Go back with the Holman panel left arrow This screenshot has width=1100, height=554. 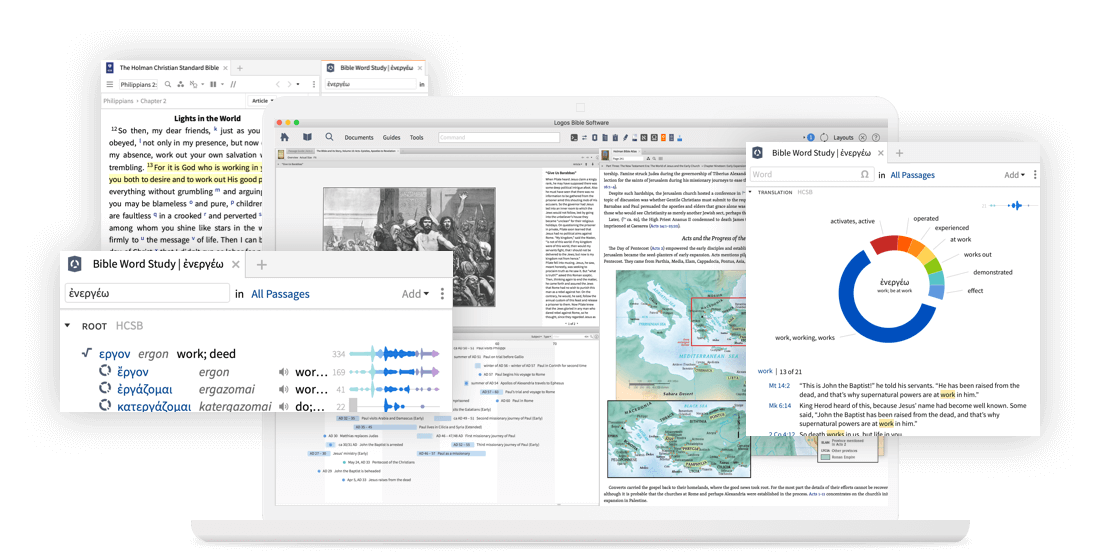[278, 84]
